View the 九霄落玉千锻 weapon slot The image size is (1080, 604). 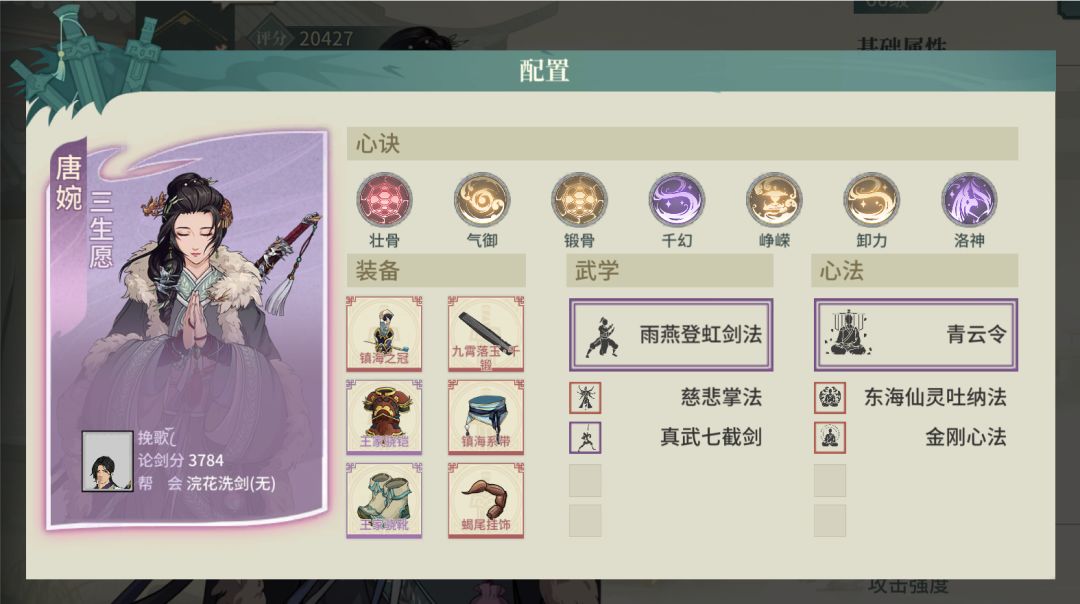[486, 333]
